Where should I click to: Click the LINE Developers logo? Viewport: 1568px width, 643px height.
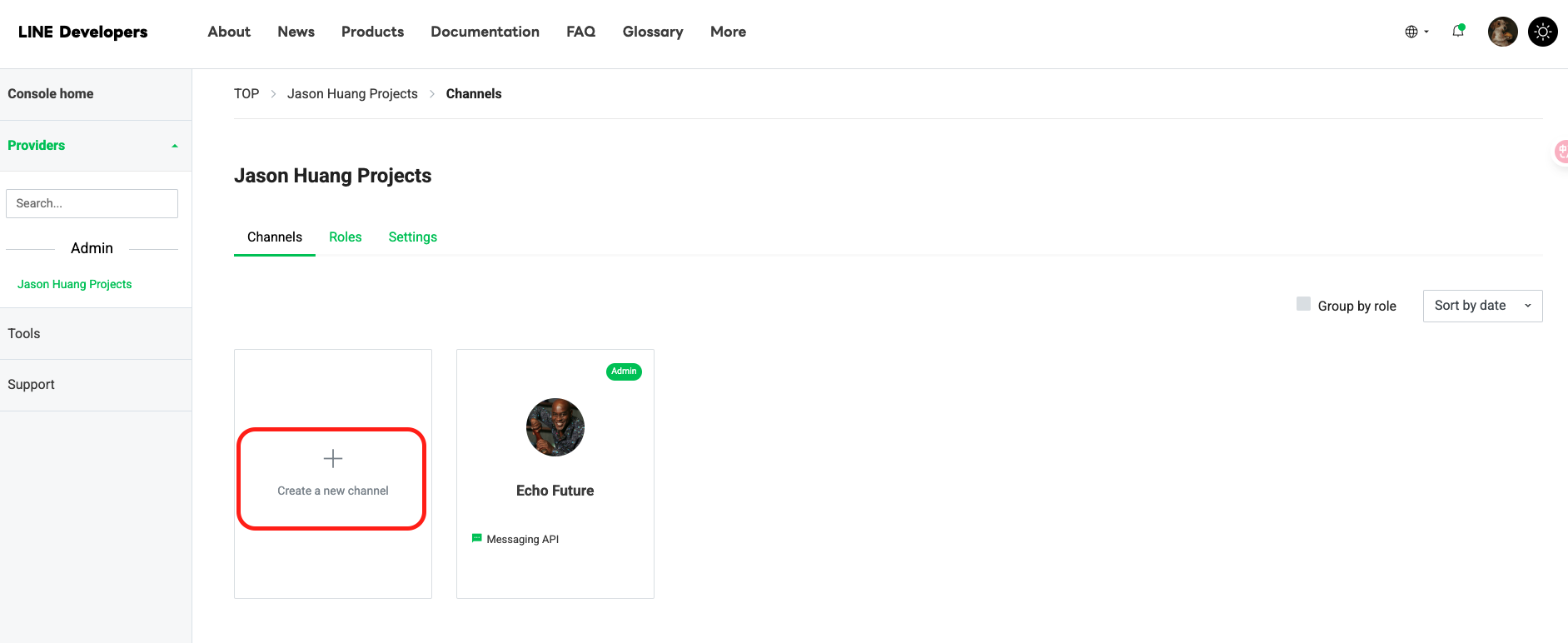[82, 32]
